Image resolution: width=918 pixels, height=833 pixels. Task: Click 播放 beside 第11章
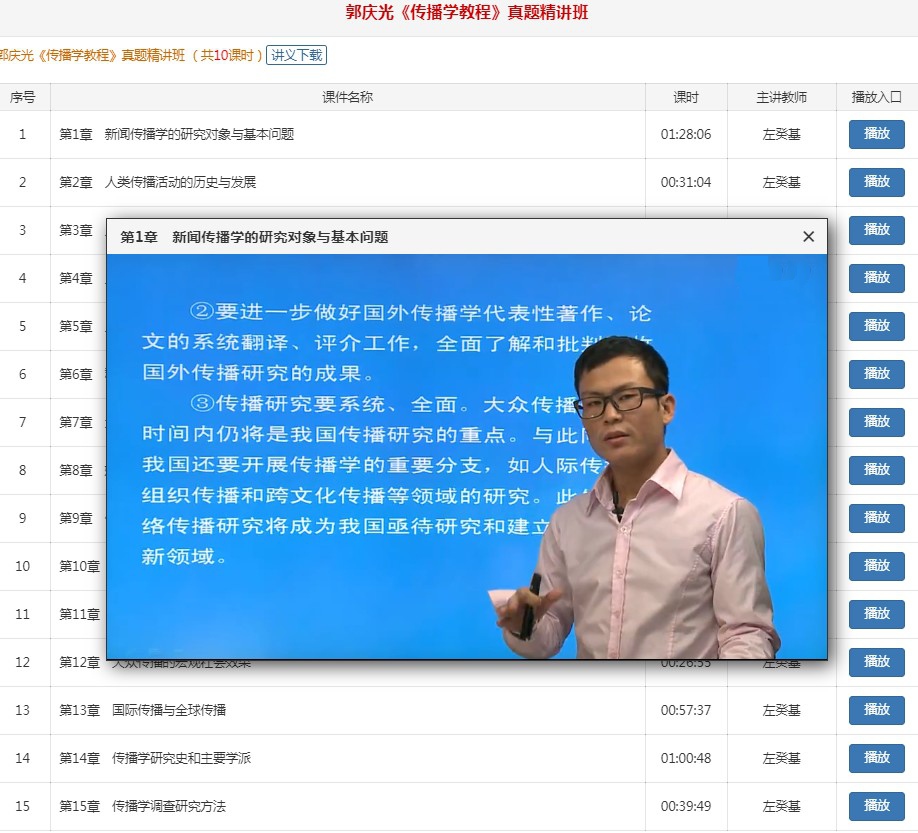876,614
